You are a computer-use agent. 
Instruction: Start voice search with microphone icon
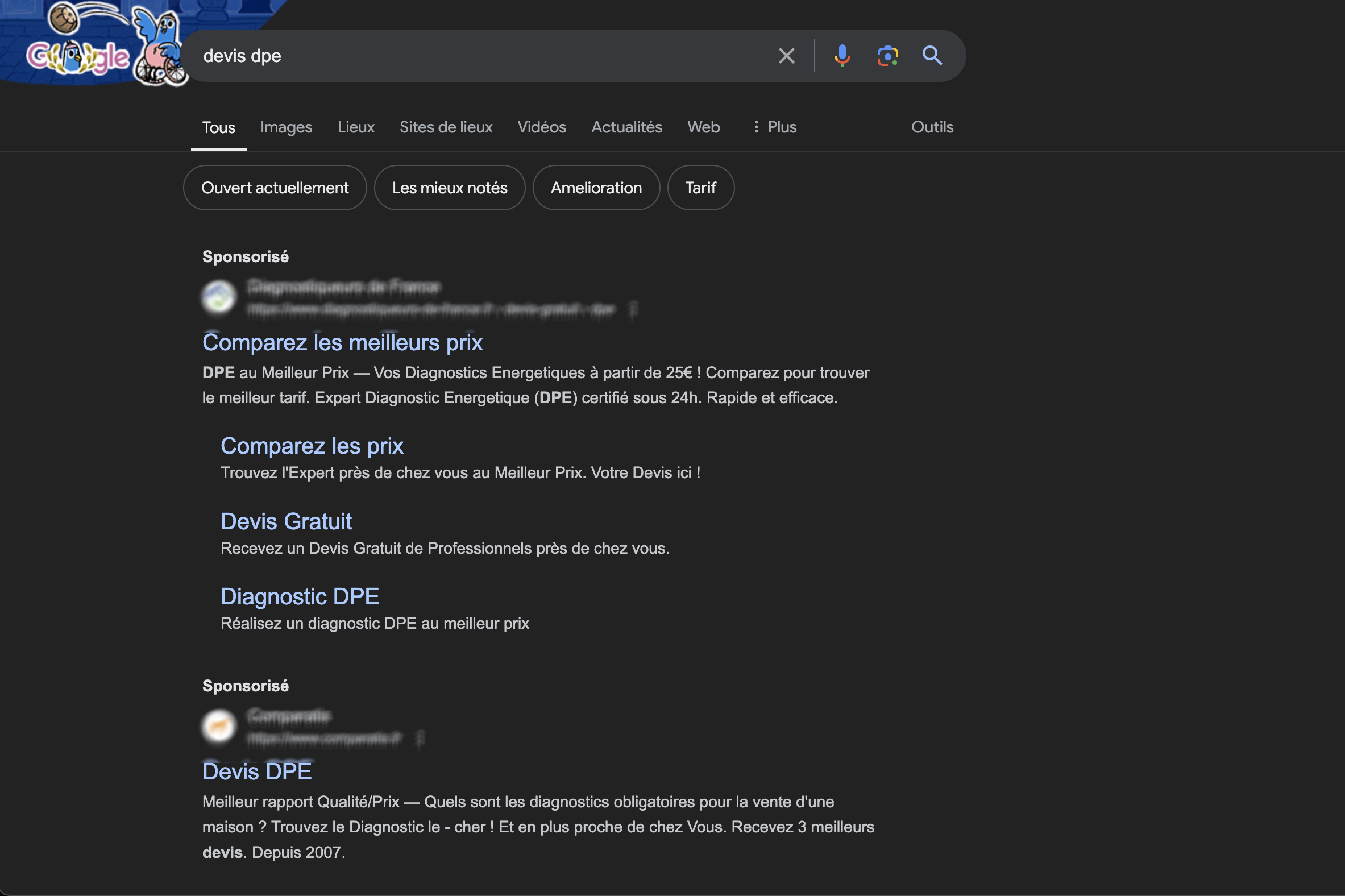pyautogui.click(x=842, y=56)
